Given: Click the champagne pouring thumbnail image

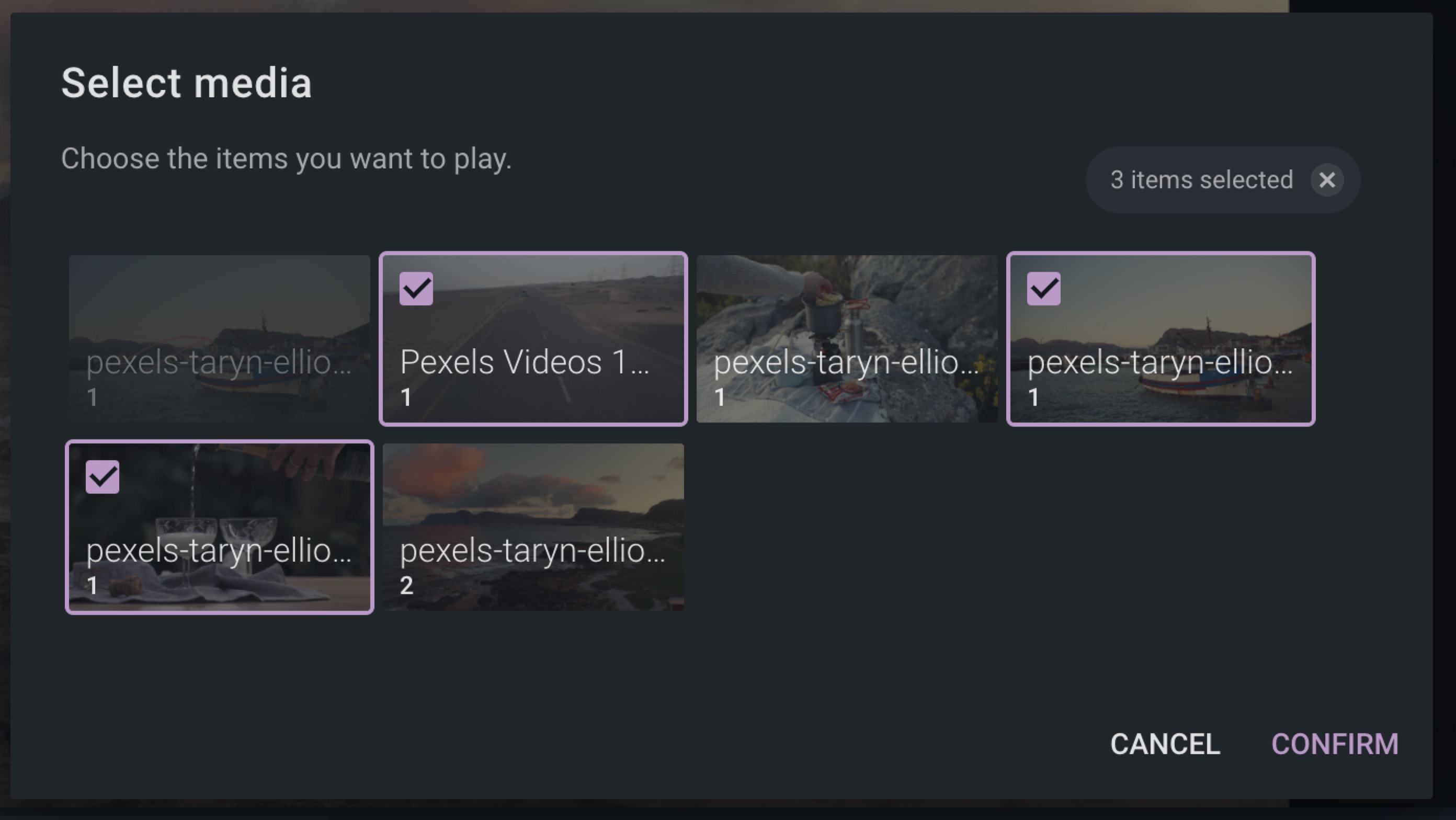Looking at the screenshot, I should click(x=237, y=497).
